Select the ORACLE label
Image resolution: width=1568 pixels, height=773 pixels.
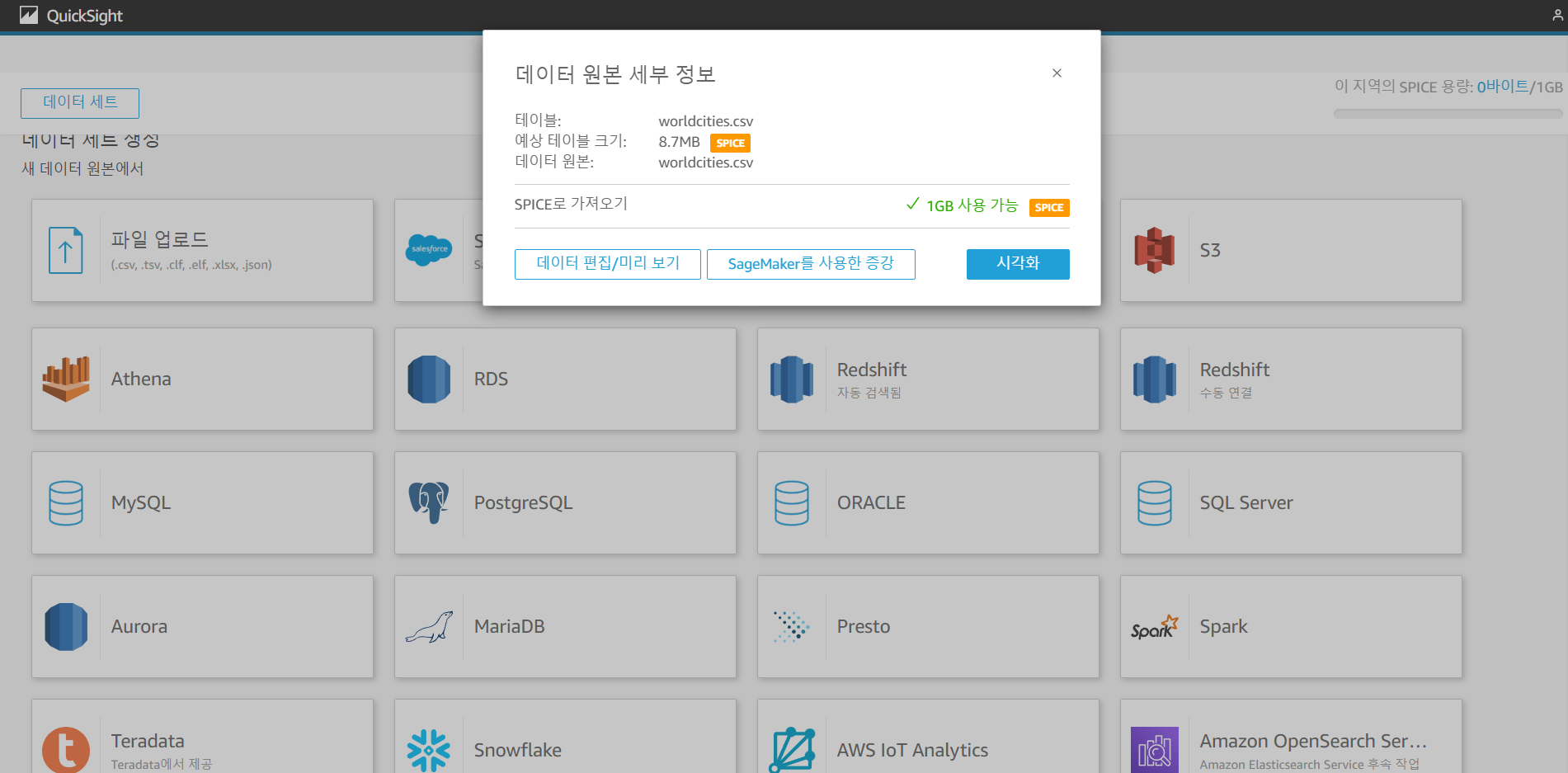(871, 502)
